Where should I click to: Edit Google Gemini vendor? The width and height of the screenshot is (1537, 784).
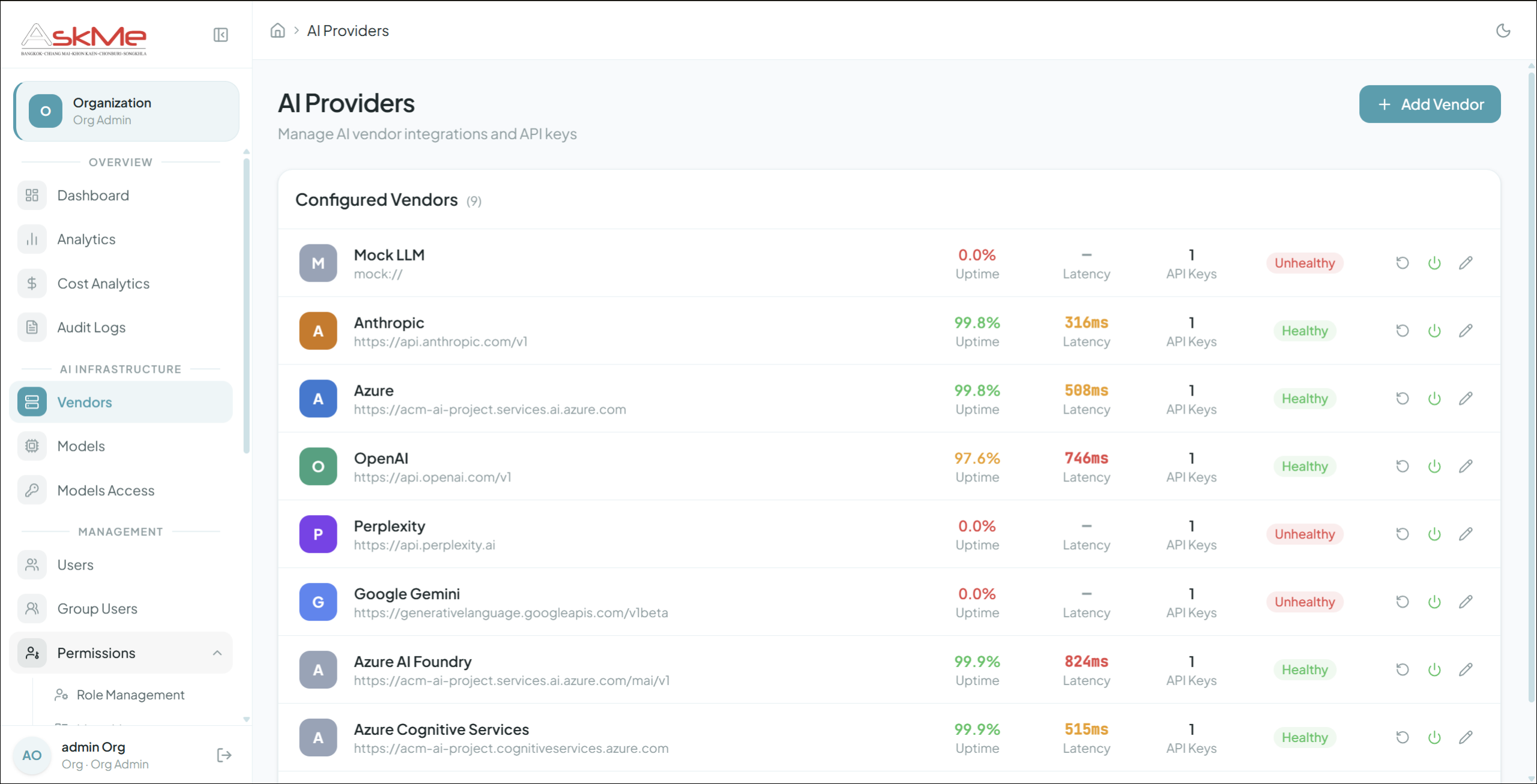[x=1466, y=602]
